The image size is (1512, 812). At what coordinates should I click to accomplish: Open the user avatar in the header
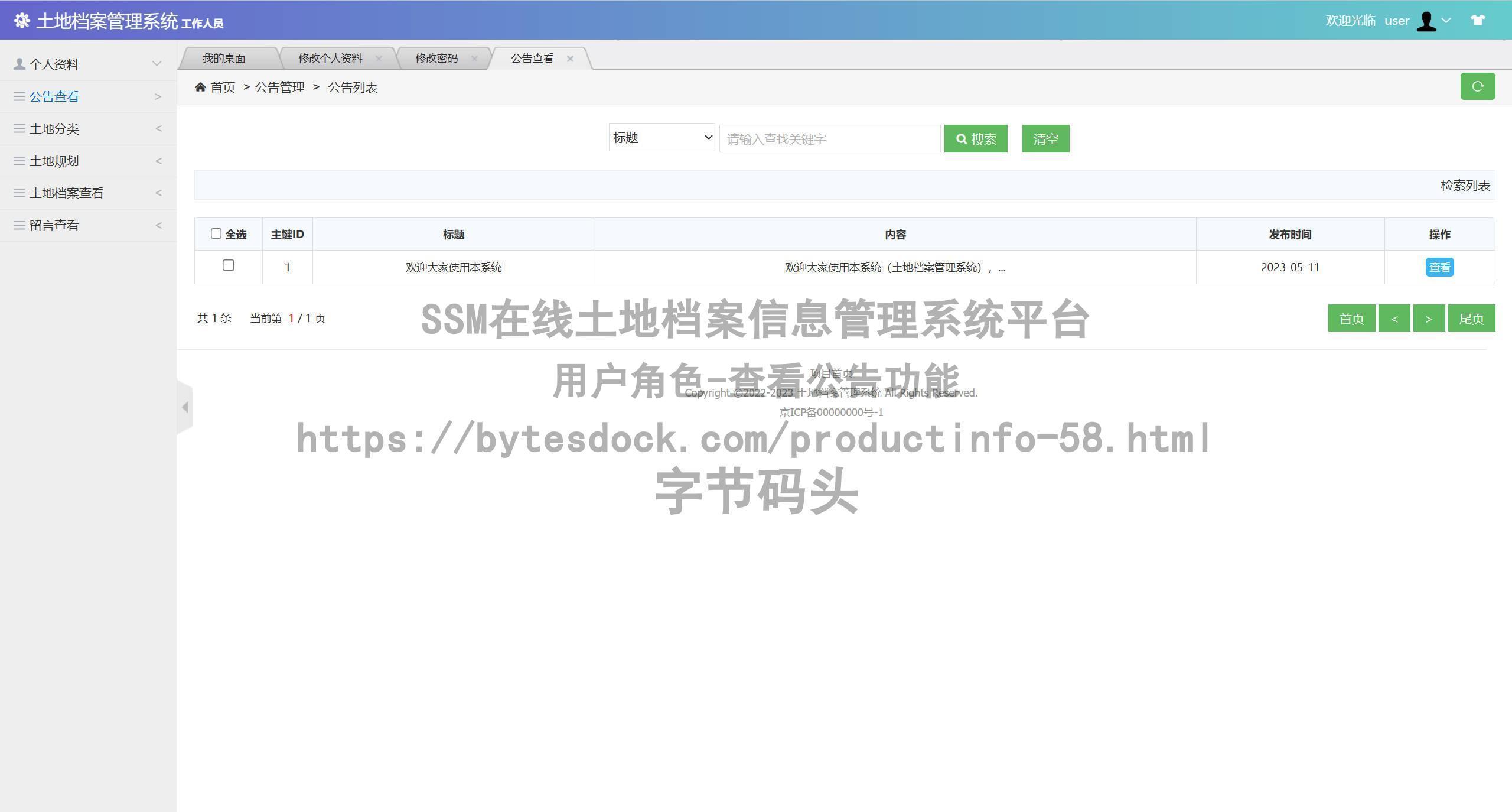click(x=1427, y=20)
